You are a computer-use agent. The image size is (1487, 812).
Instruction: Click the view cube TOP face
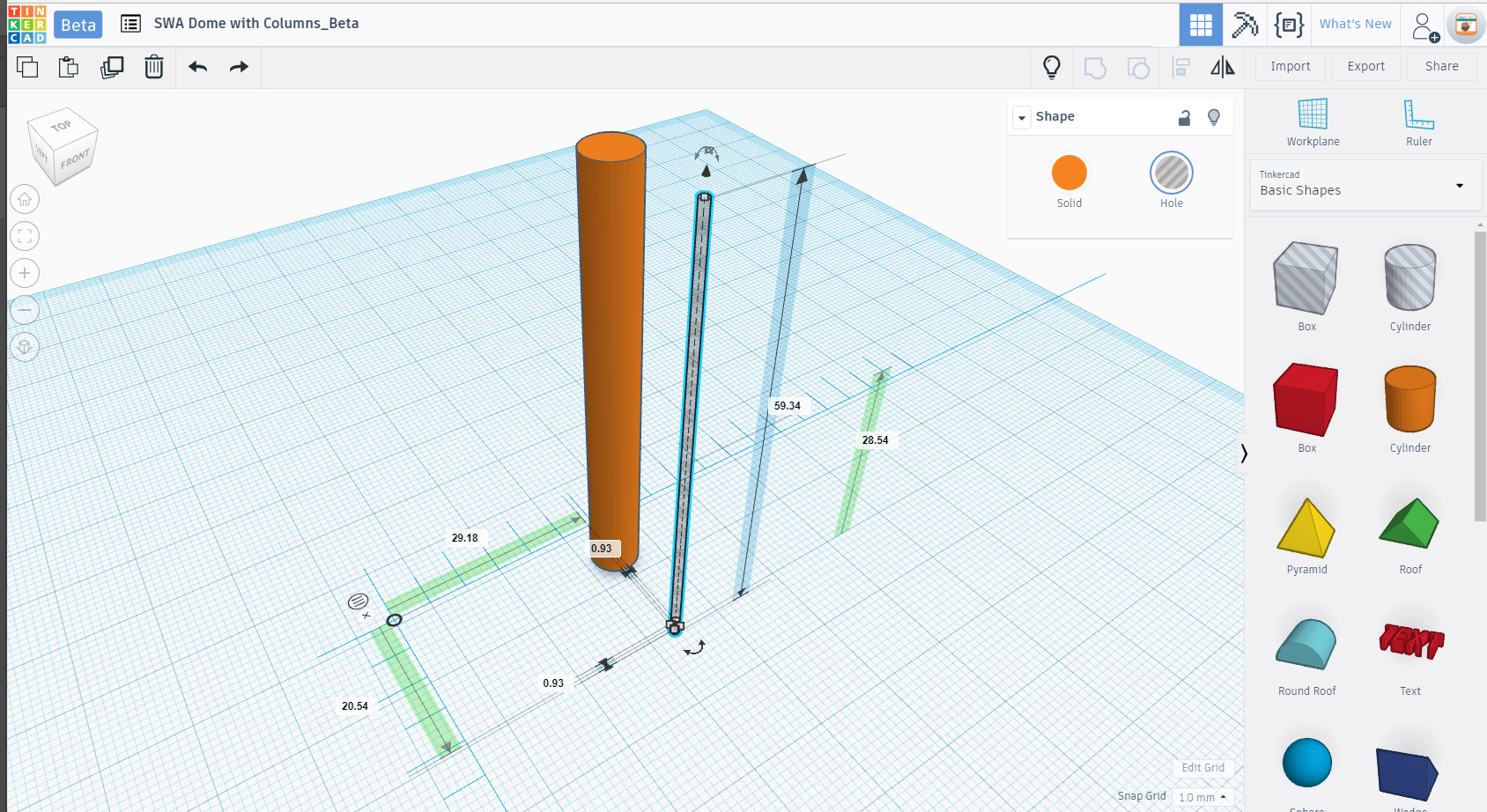[x=61, y=126]
